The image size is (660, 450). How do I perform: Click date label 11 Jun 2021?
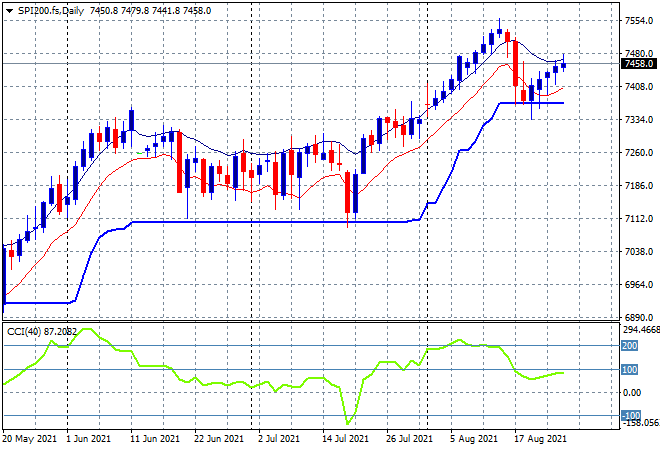pos(155,439)
